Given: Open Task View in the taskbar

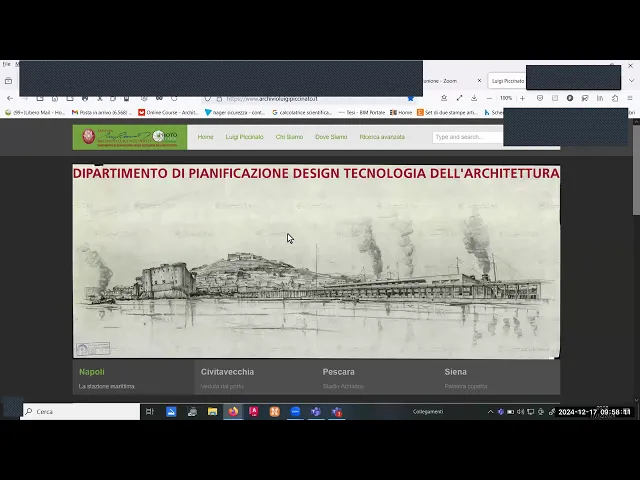Looking at the screenshot, I should [x=150, y=411].
